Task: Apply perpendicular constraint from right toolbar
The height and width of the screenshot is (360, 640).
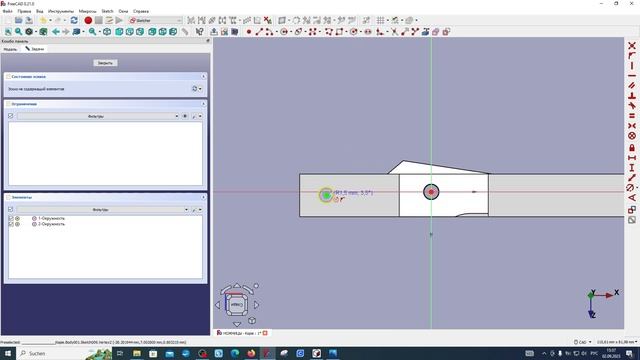Action: [632, 96]
